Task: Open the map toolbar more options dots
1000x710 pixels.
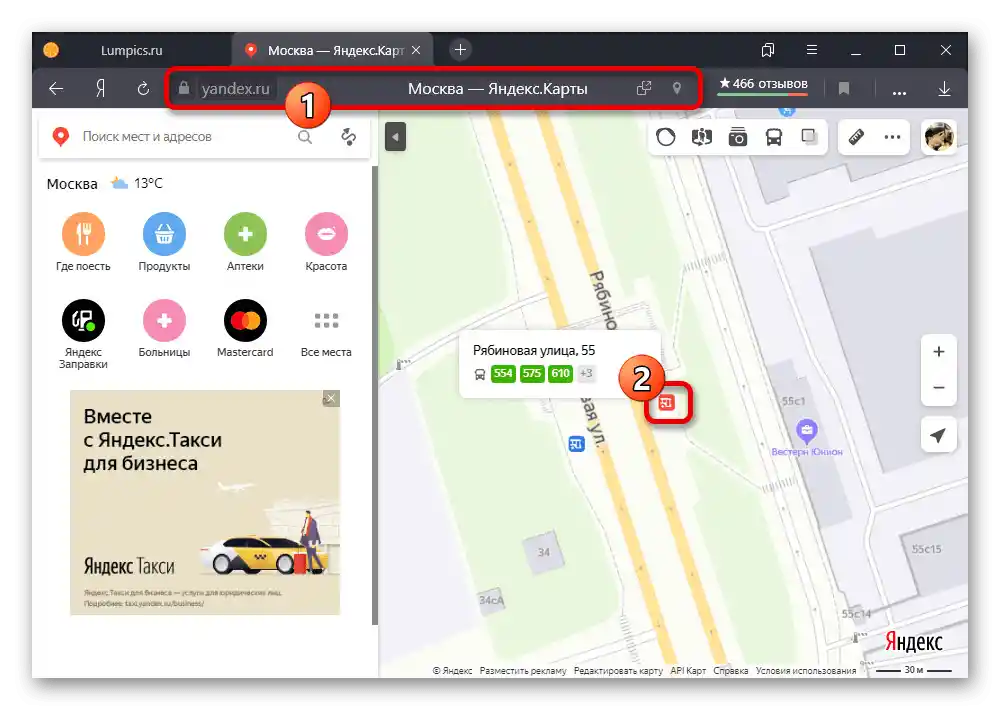Action: point(892,137)
